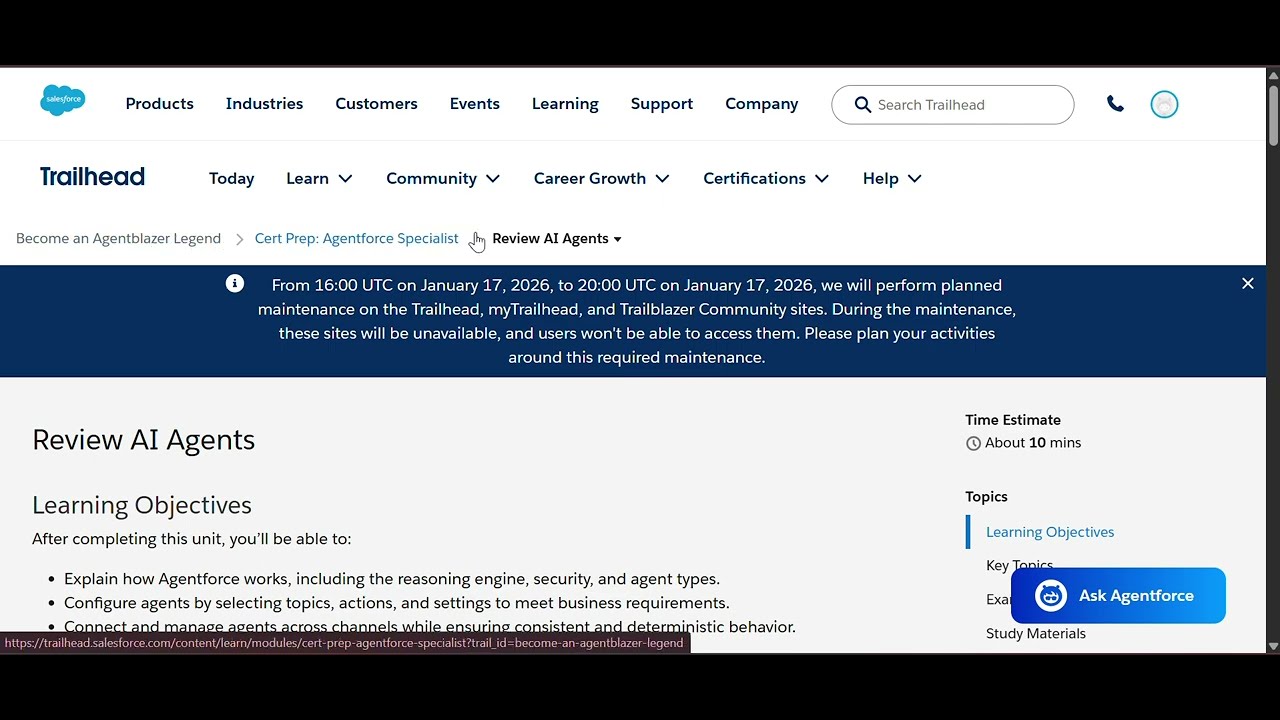The image size is (1280, 720).
Task: Open Customers menu
Action: click(376, 104)
